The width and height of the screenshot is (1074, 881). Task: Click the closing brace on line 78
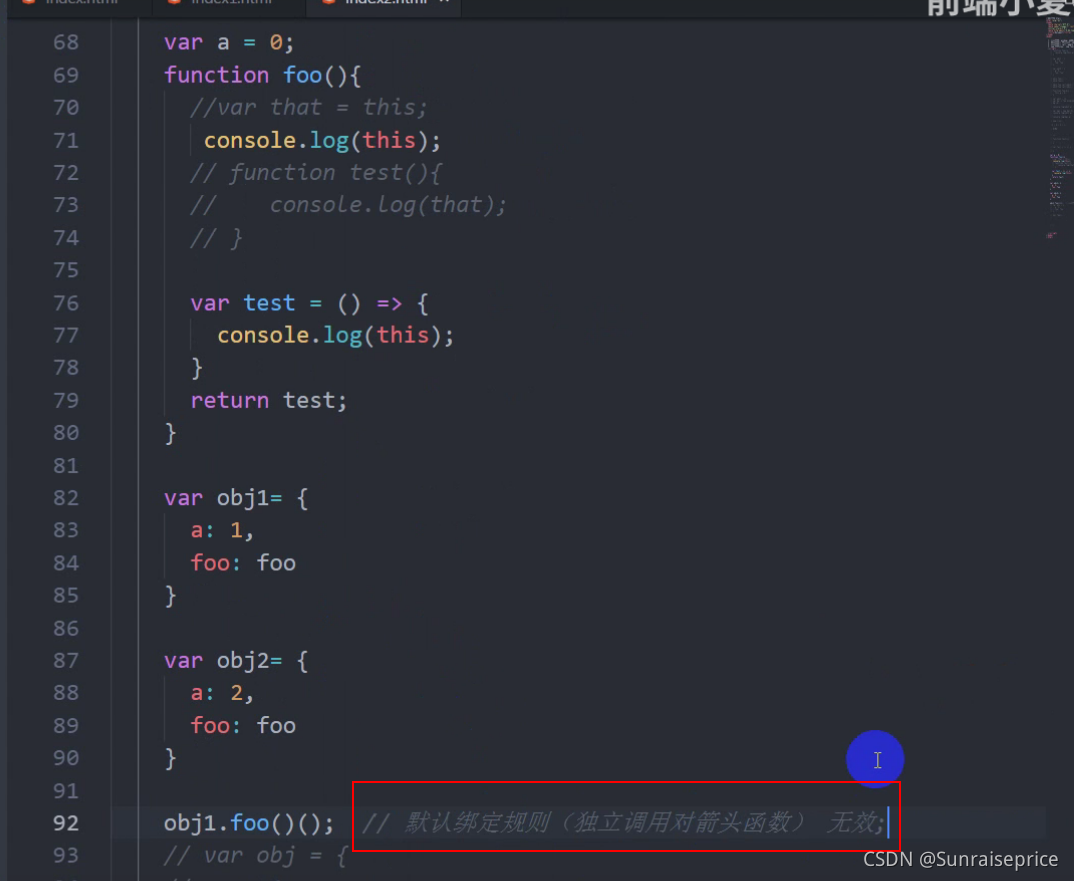tap(197, 368)
